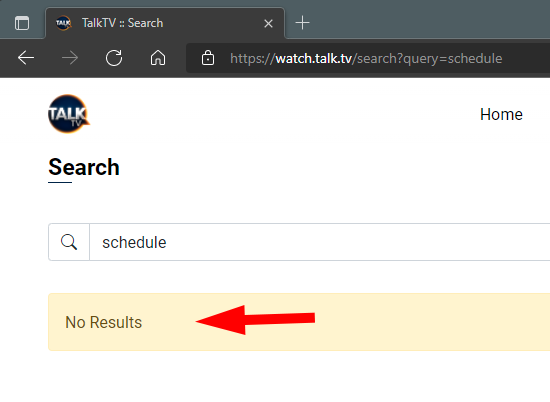The image size is (550, 402).
Task: Click the No Results message text
Action: (103, 322)
